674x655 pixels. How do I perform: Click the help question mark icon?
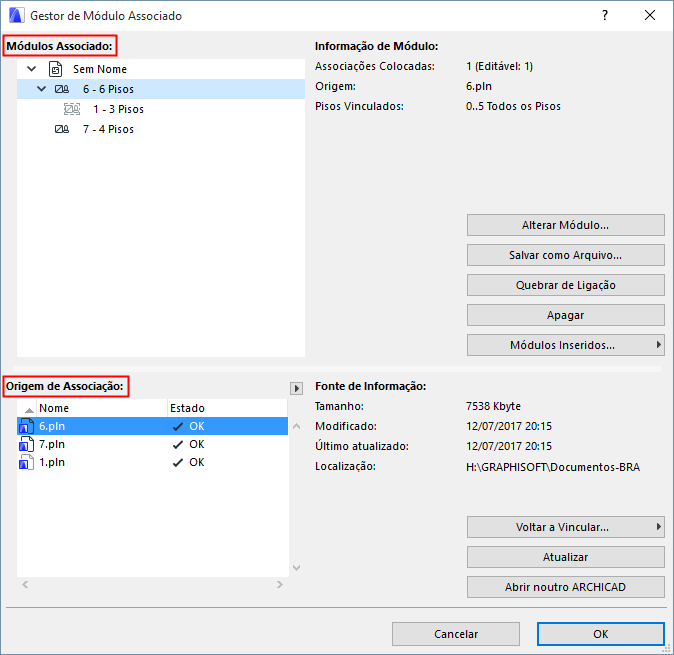[x=605, y=15]
